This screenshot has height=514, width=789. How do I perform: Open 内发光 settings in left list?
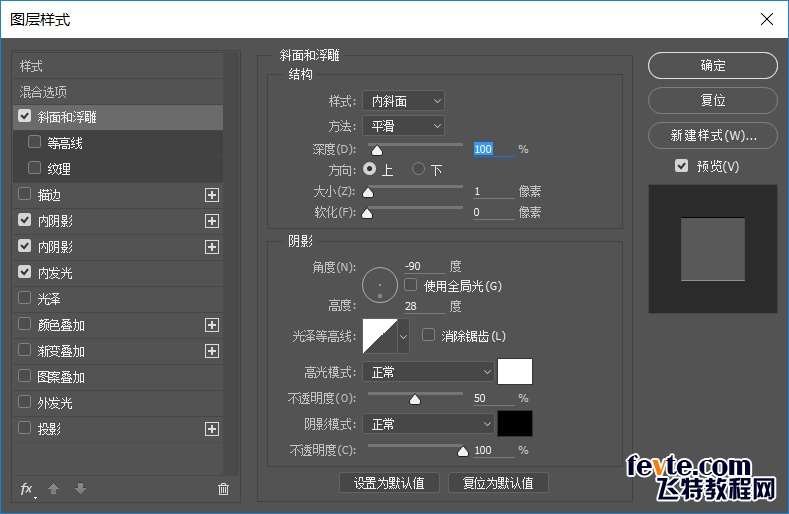pyautogui.click(x=55, y=273)
